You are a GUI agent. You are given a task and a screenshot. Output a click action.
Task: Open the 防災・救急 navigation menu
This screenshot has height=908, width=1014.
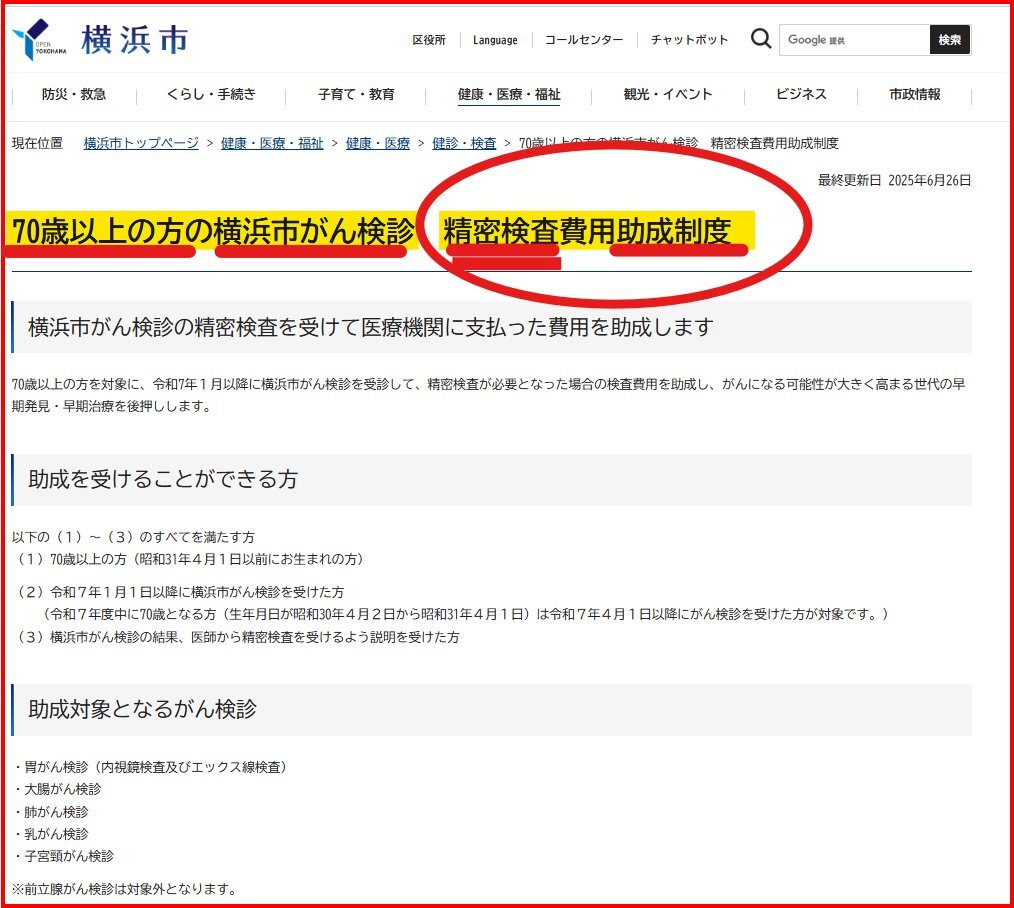point(74,95)
